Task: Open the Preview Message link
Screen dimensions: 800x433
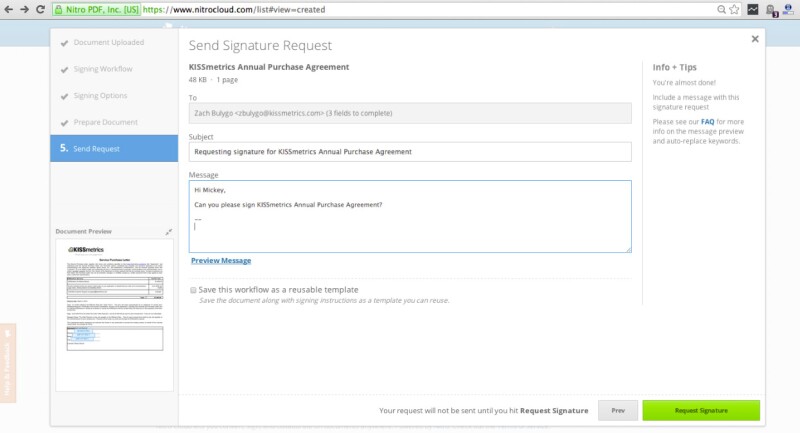Action: click(221, 260)
